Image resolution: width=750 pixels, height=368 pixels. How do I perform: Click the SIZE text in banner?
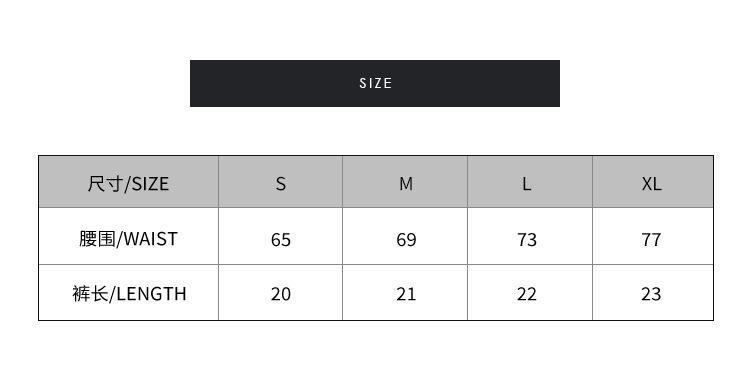(375, 83)
